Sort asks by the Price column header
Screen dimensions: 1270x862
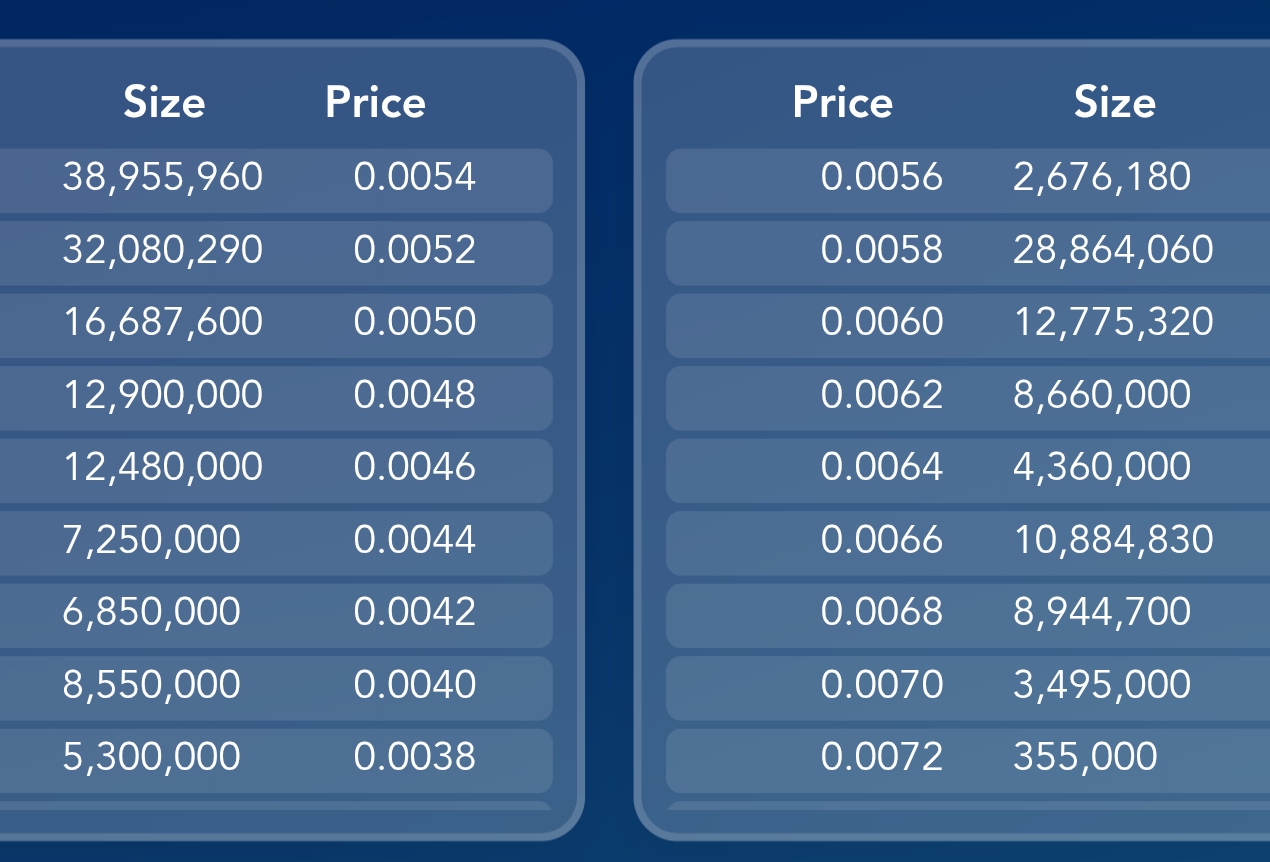pyautogui.click(x=842, y=102)
